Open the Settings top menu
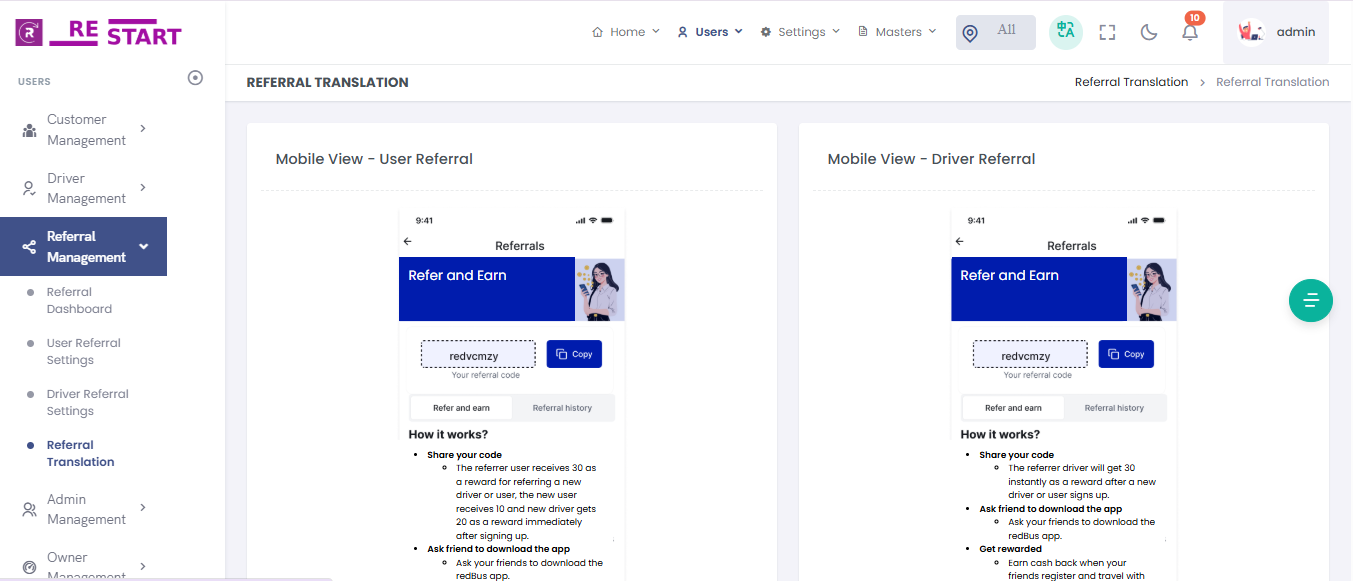Viewport: 1353px width, 581px height. pyautogui.click(x=800, y=32)
